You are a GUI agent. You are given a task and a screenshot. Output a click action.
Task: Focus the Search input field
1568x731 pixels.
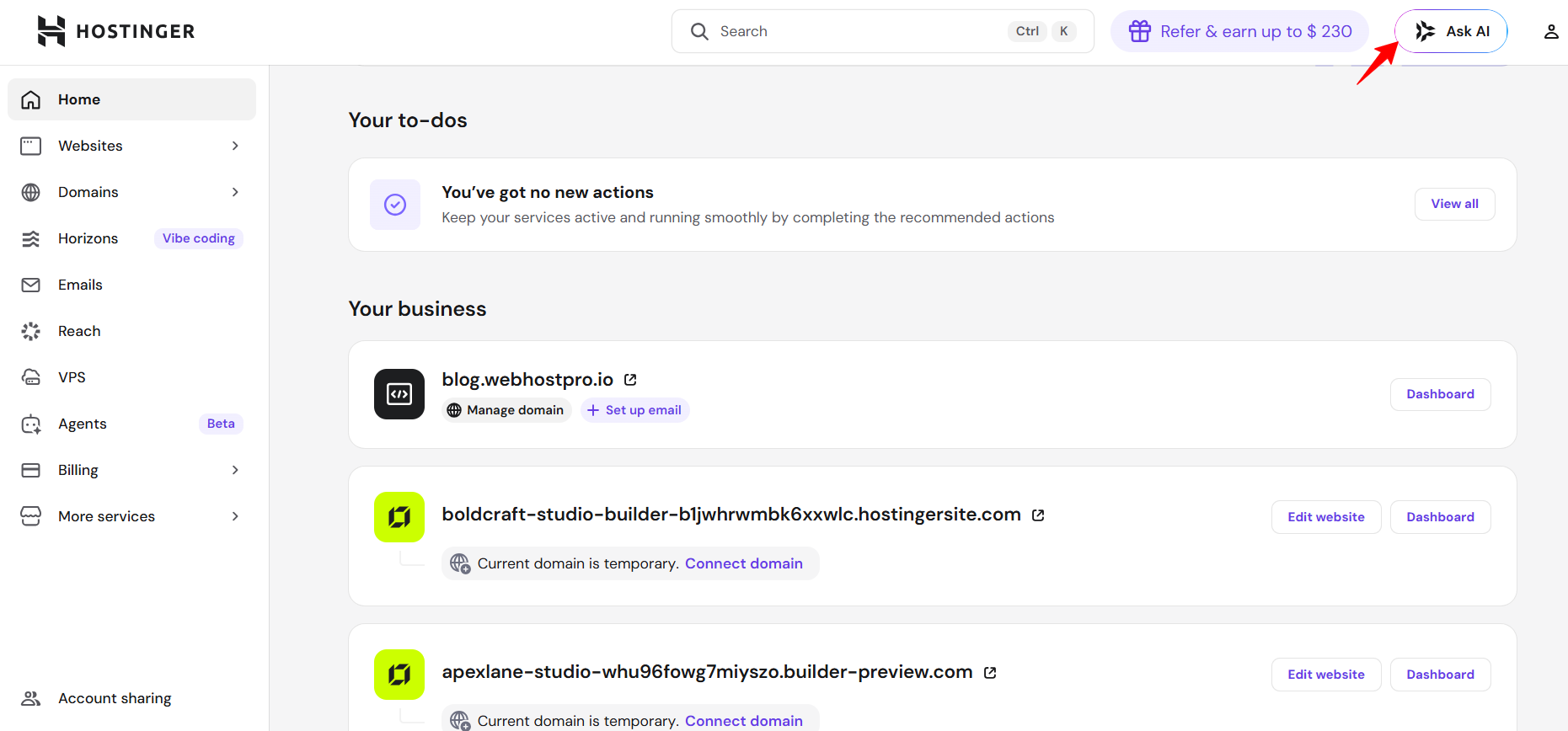click(882, 31)
